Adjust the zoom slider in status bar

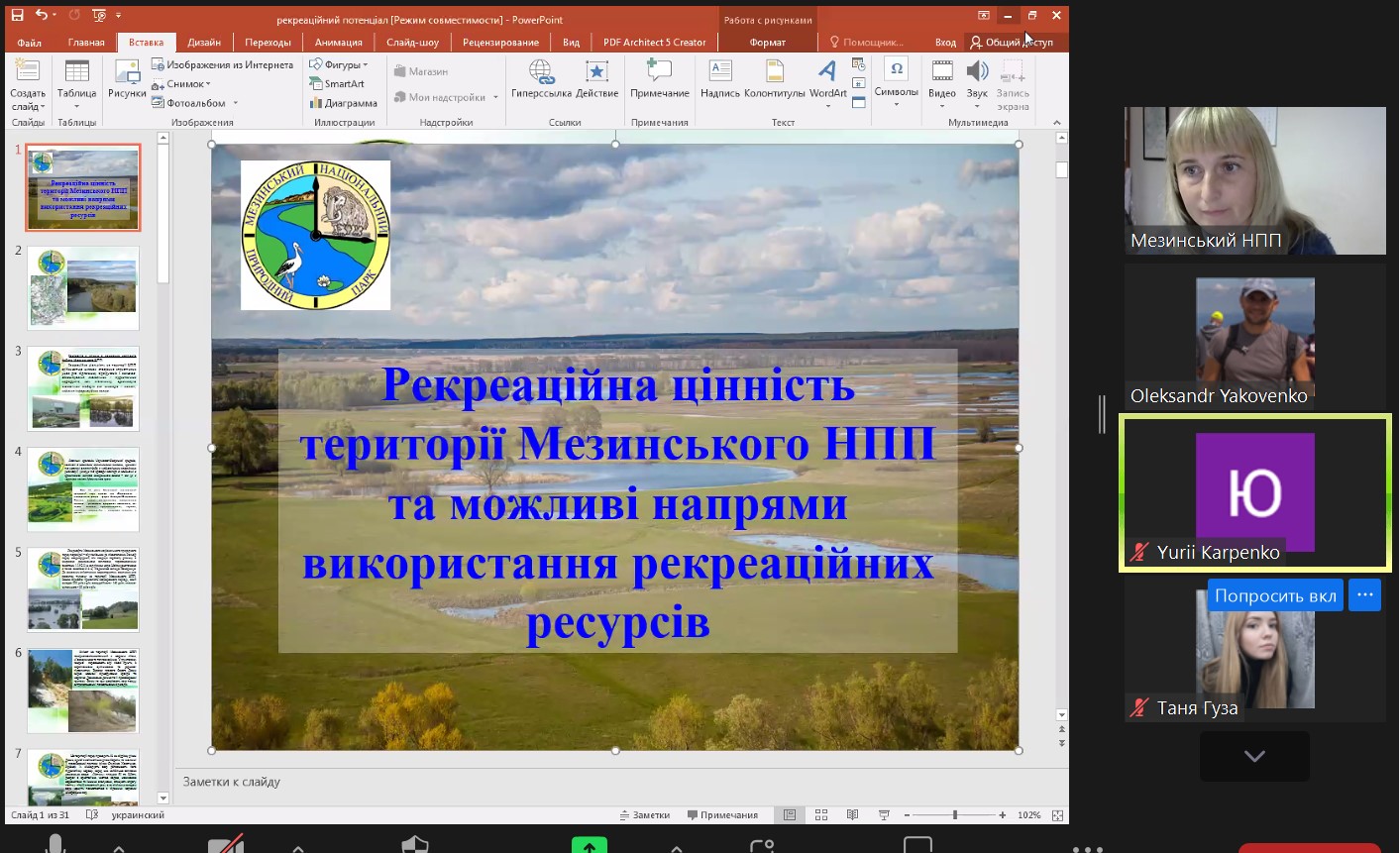(955, 815)
